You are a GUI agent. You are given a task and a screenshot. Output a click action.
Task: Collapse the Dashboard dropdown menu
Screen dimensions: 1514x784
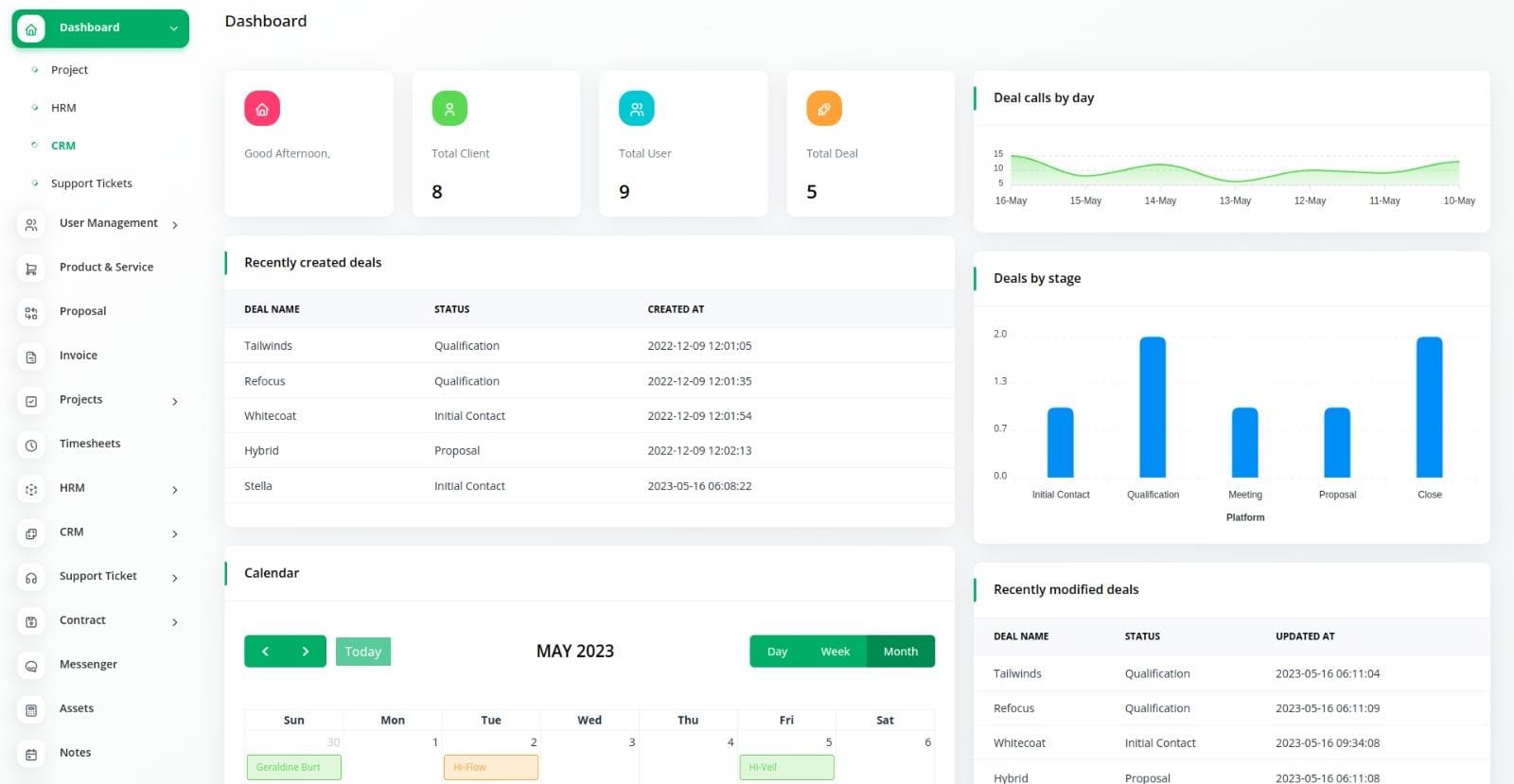173,28
